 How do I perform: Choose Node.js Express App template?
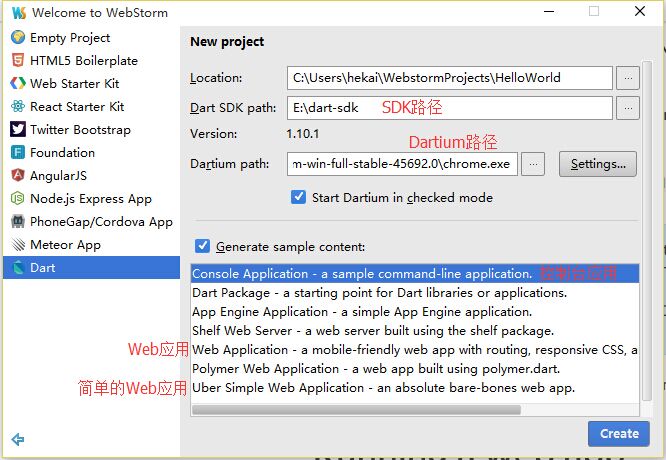[91, 198]
